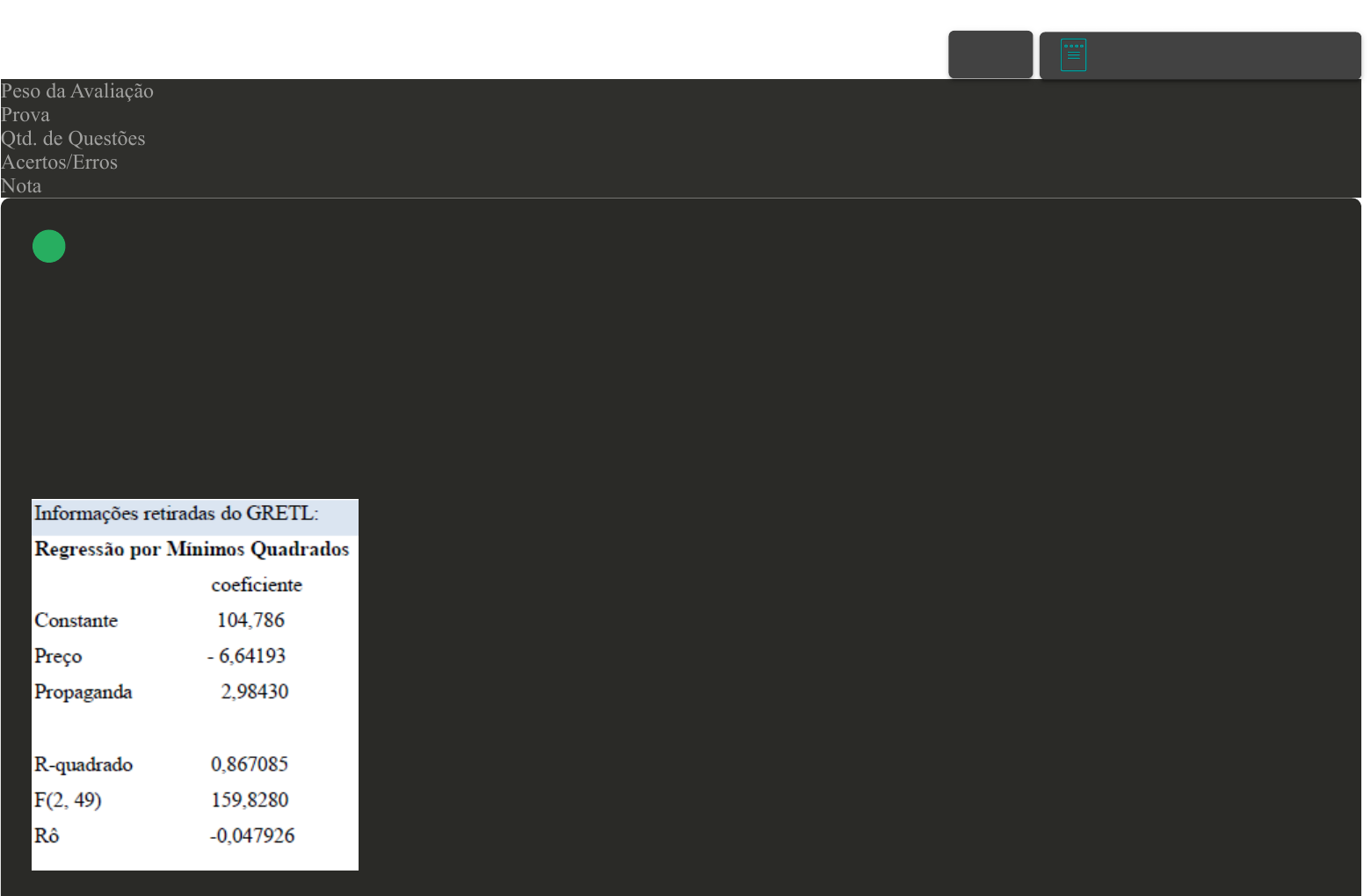The height and width of the screenshot is (896, 1371).
Task: Click the F statistic value 159,8280
Action: [x=250, y=800]
